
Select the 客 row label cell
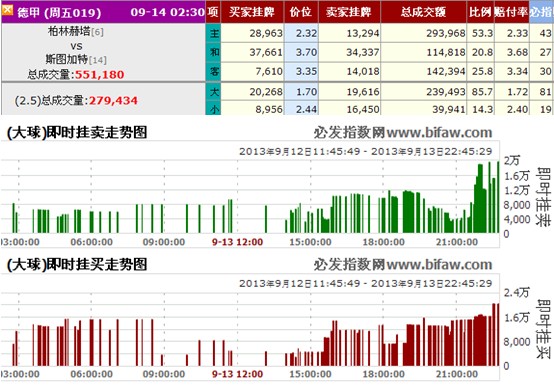213,72
